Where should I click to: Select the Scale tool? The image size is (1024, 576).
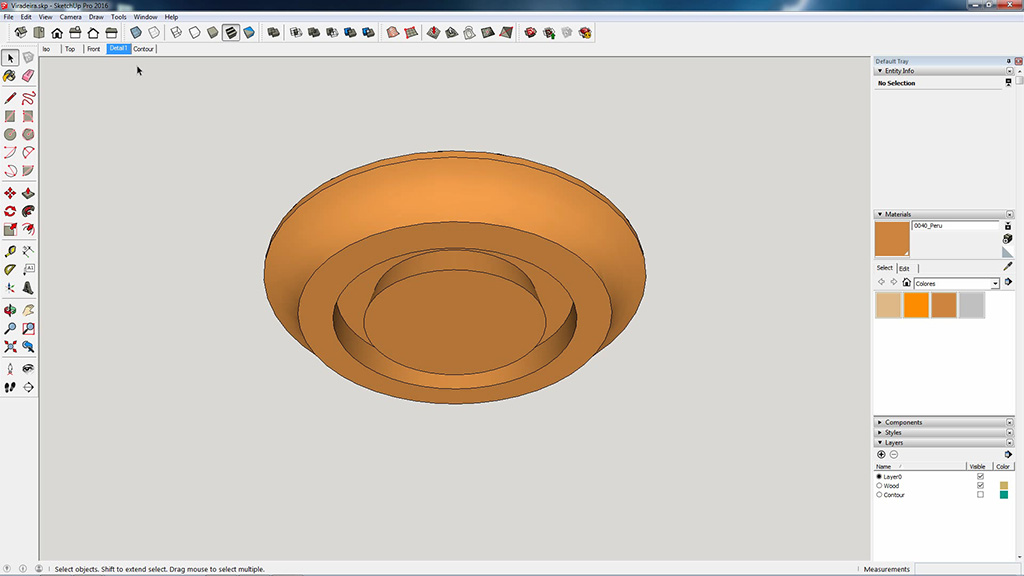coord(10,229)
